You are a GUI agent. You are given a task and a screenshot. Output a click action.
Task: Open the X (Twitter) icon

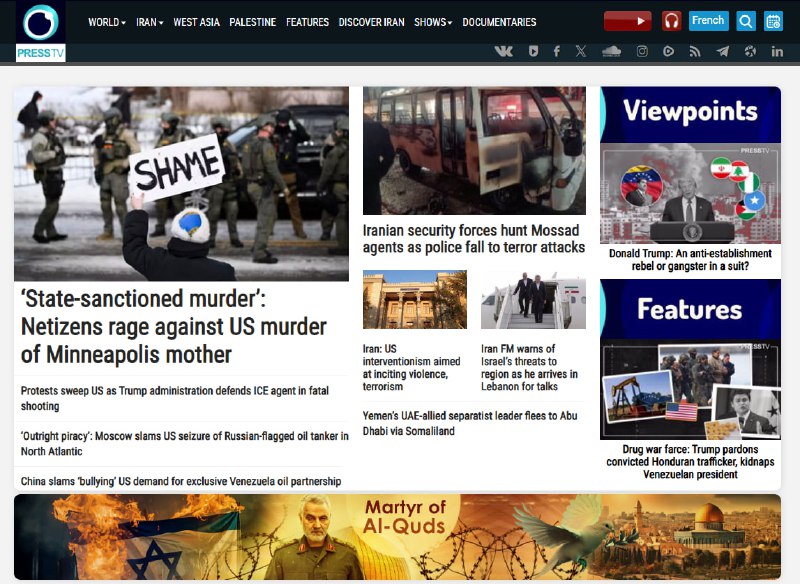[x=581, y=51]
